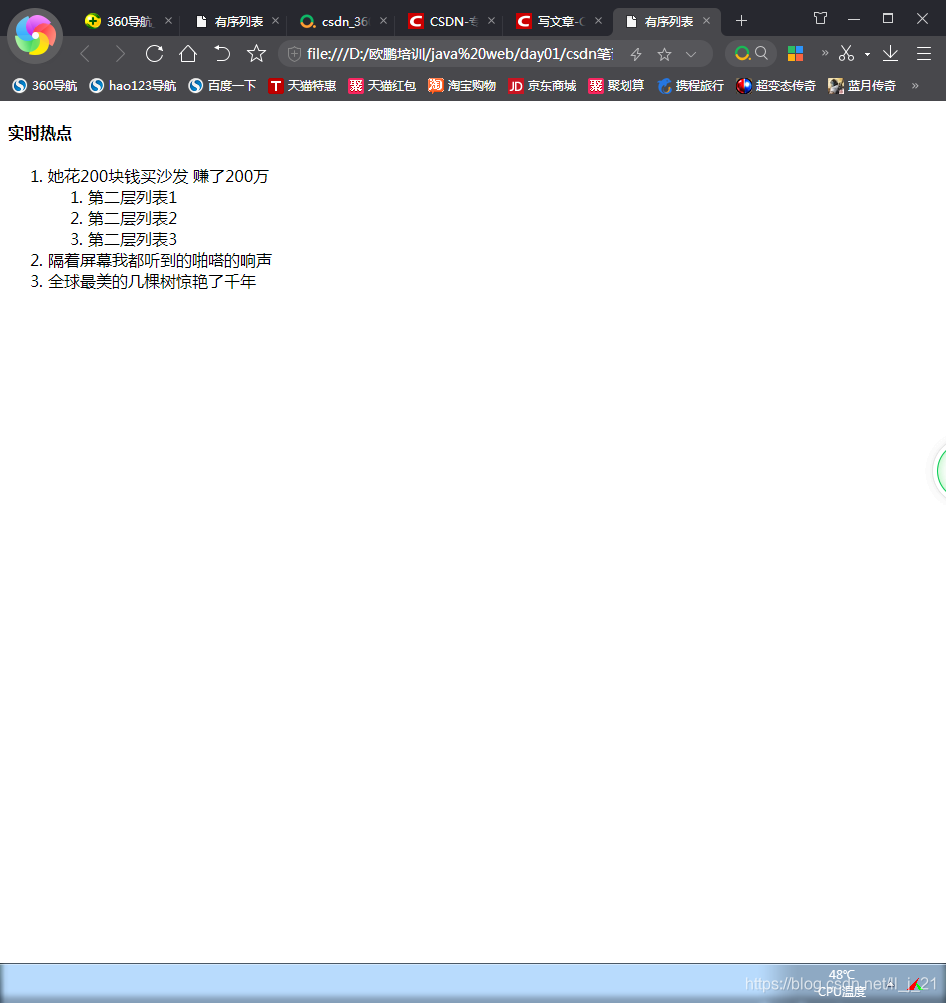
Task: Close the CSDN-专 tab
Action: (491, 21)
